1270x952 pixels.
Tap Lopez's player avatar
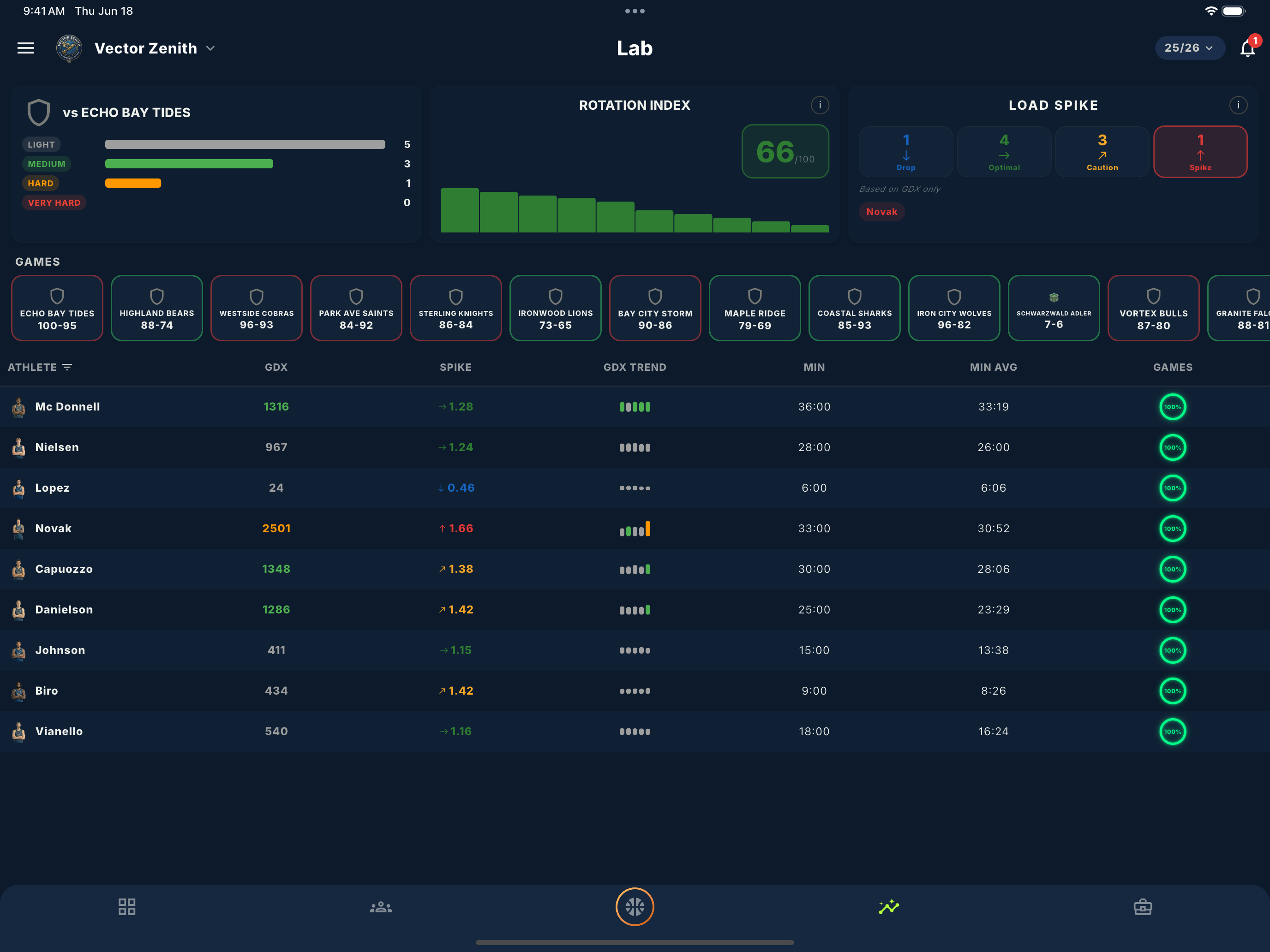(19, 488)
